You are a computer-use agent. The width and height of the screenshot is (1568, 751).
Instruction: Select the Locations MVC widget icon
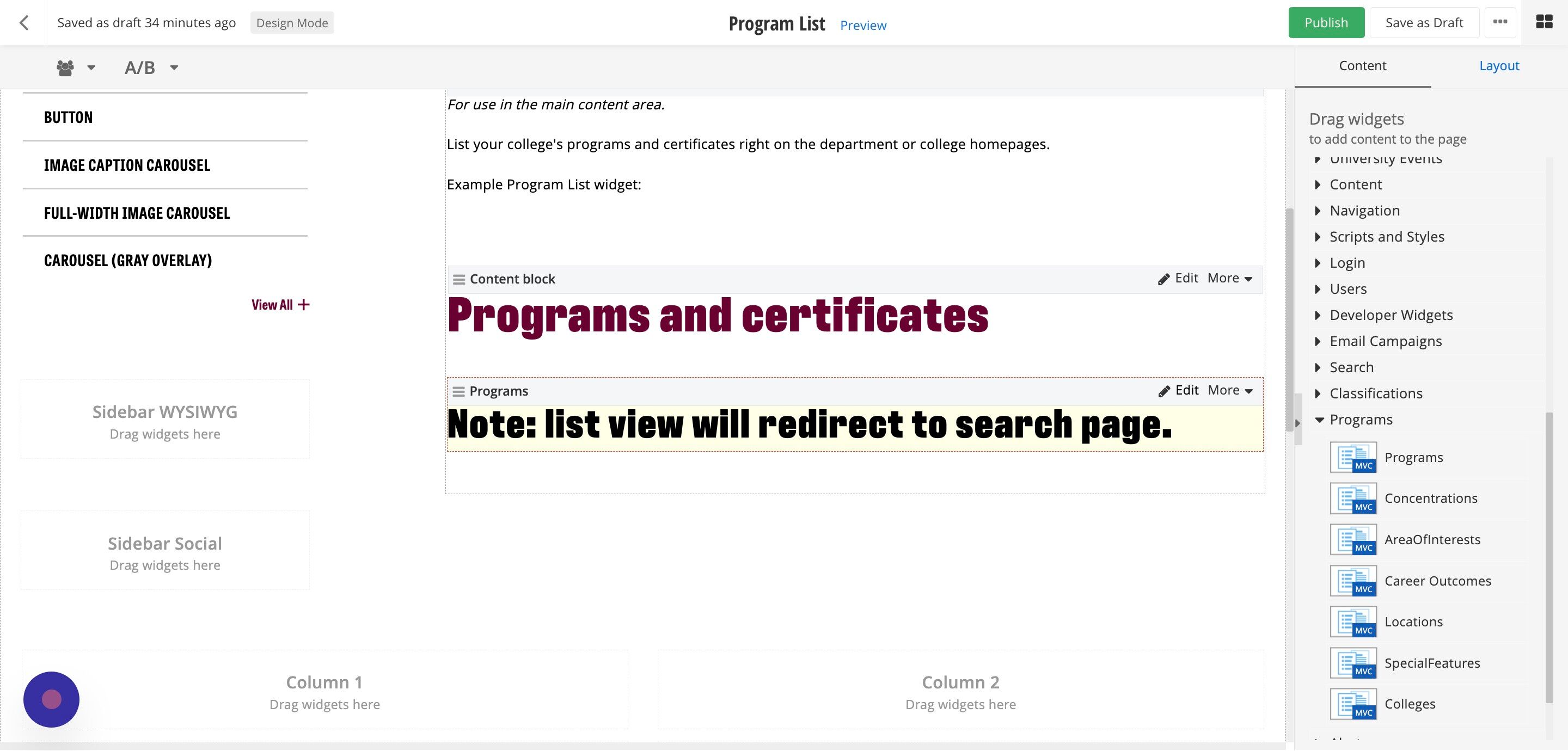click(1353, 622)
